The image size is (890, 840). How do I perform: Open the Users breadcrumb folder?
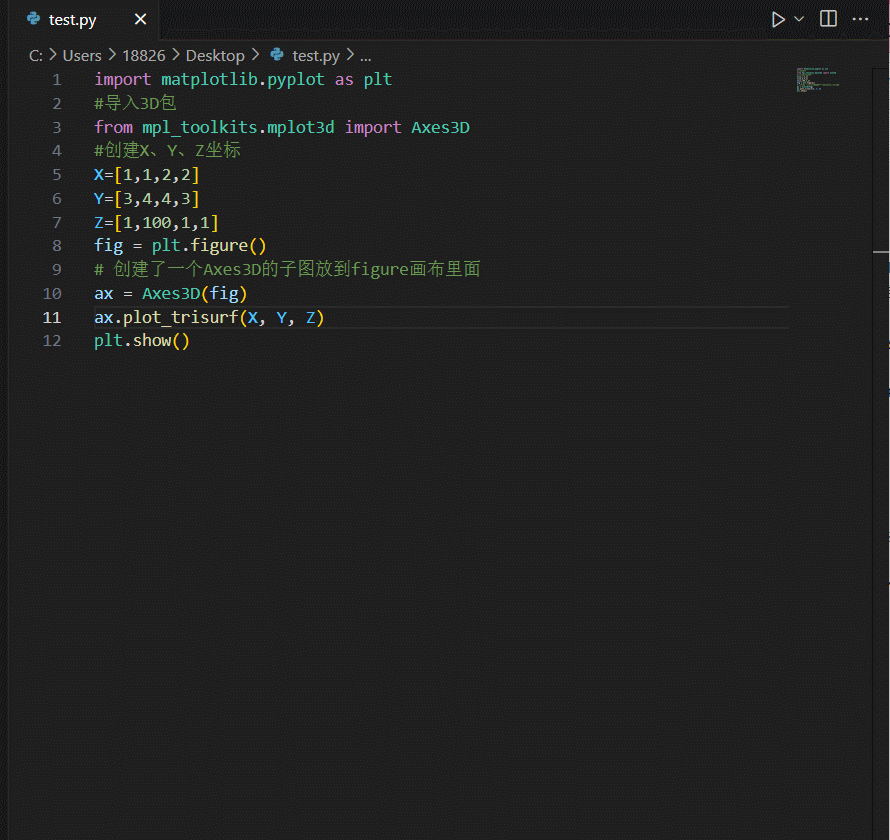point(82,56)
